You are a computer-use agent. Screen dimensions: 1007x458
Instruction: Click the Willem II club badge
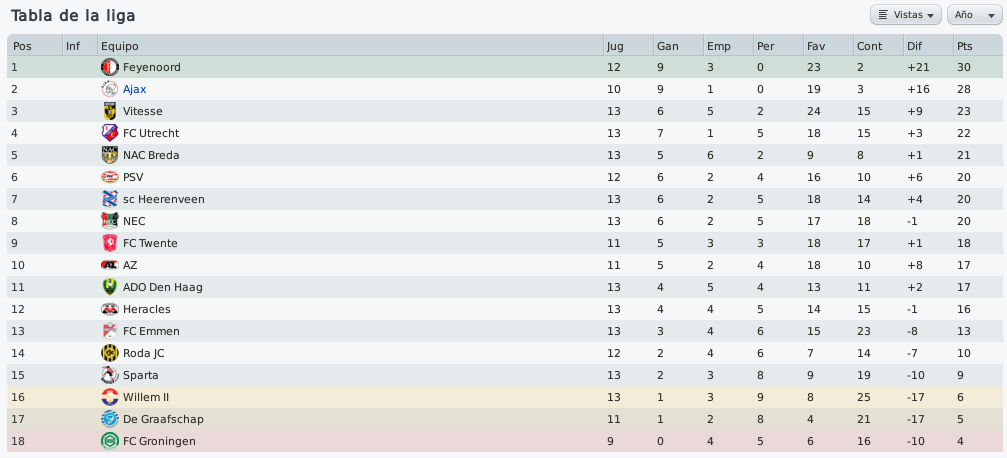tap(110, 397)
